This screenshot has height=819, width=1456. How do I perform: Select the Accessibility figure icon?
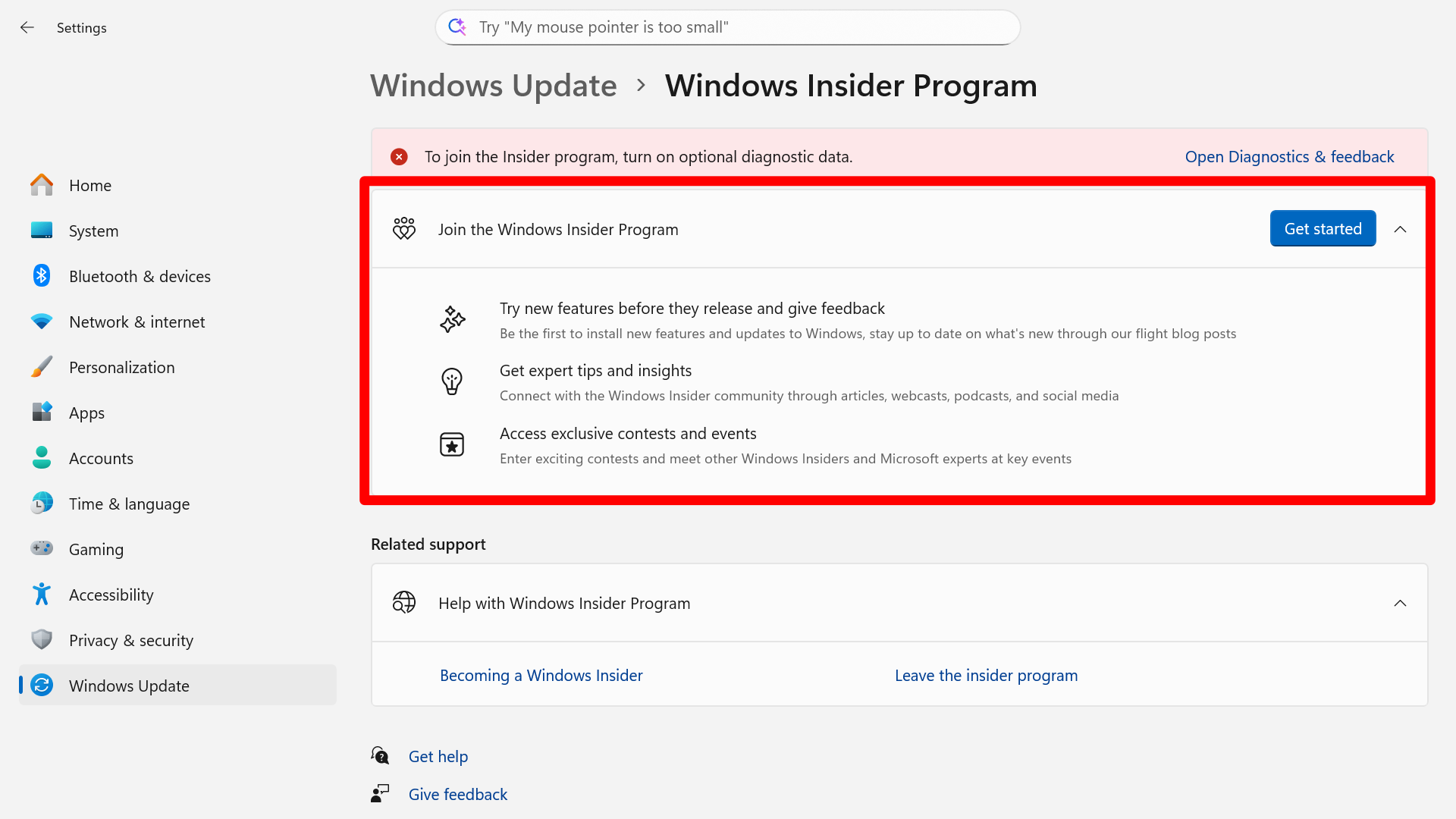41,594
